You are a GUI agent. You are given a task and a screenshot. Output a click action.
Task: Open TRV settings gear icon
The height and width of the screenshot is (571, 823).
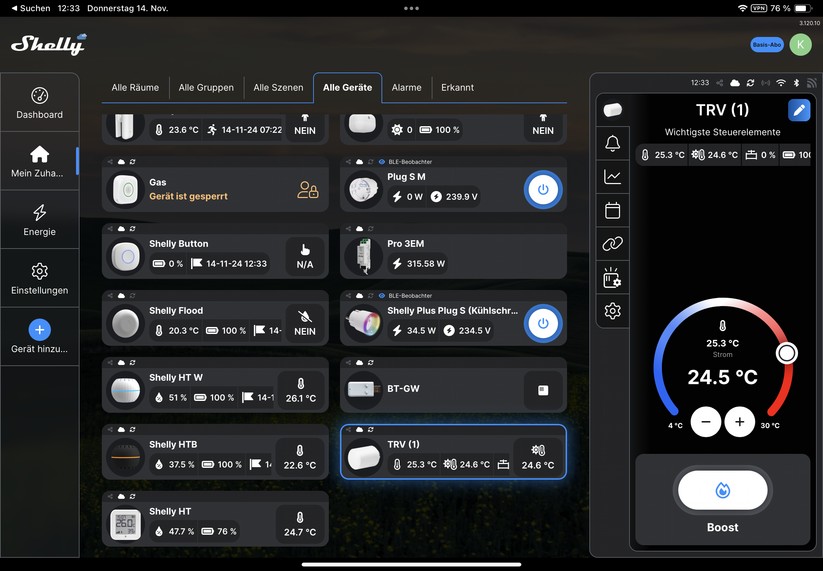(613, 311)
